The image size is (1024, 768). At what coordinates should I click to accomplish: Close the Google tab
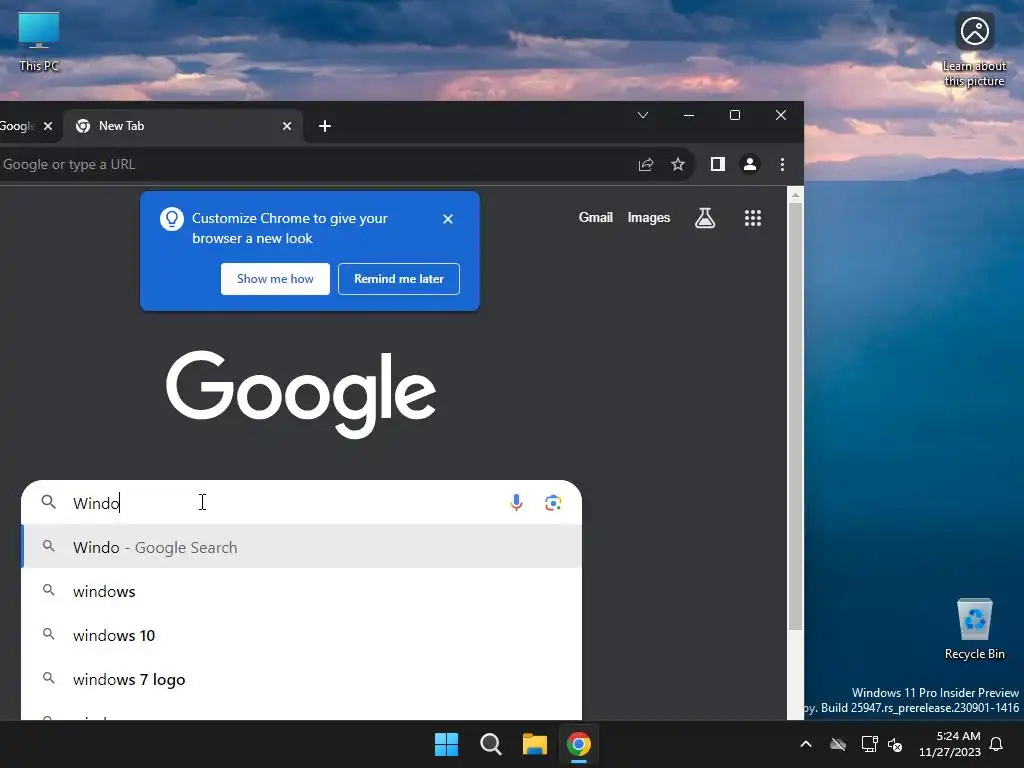(x=48, y=126)
